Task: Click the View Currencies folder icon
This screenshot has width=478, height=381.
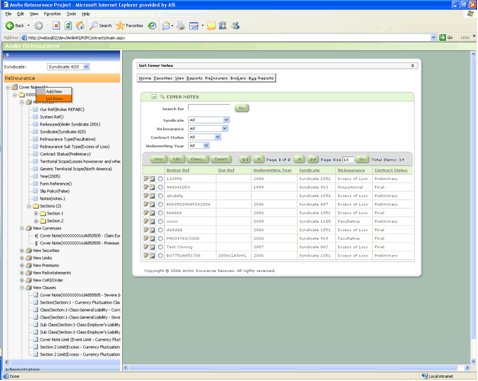Action: pyautogui.click(x=29, y=228)
